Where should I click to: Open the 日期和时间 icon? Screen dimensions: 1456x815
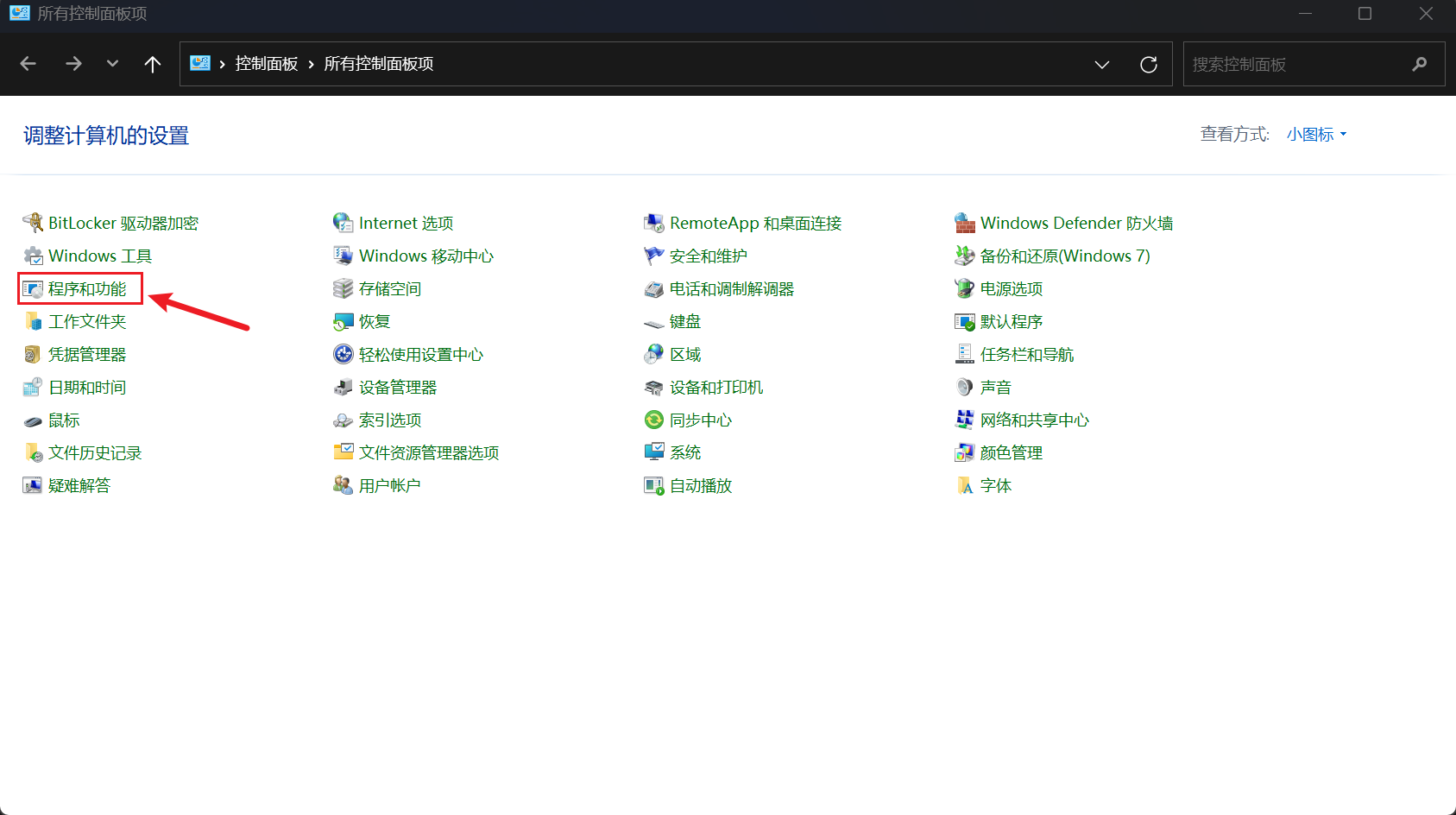pos(33,387)
